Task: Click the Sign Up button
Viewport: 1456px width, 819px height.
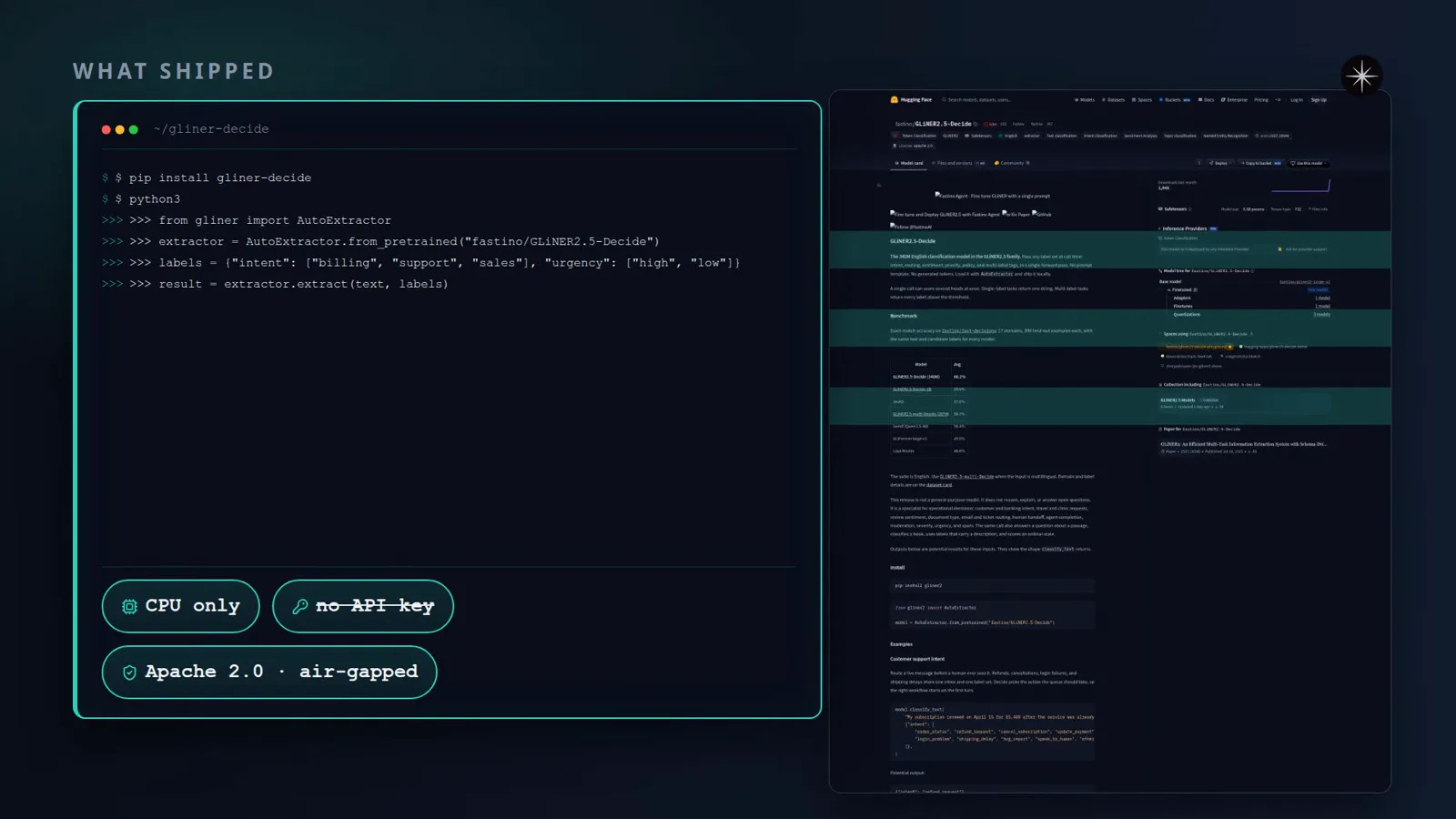Action: (1319, 100)
